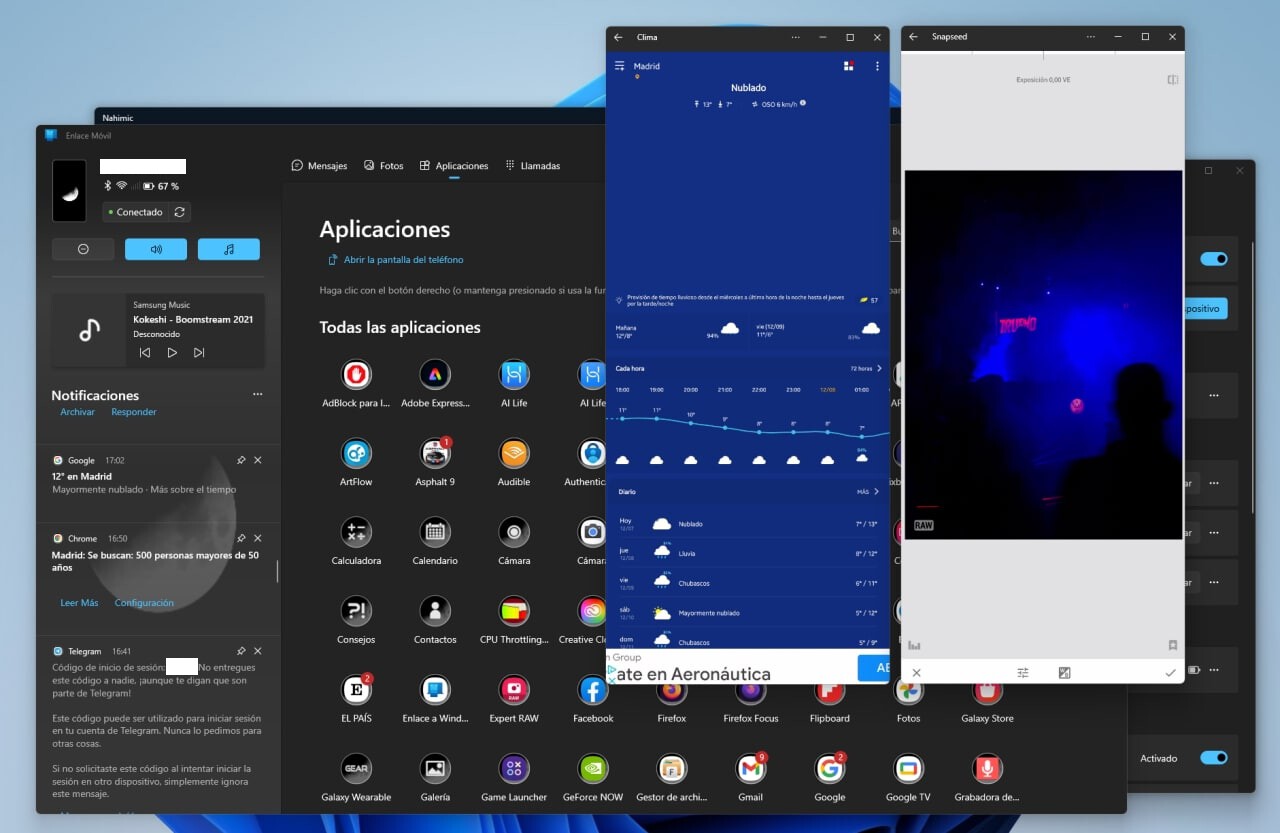1280x833 pixels.
Task: Open the three-dot menu in Clima
Action: 877,65
